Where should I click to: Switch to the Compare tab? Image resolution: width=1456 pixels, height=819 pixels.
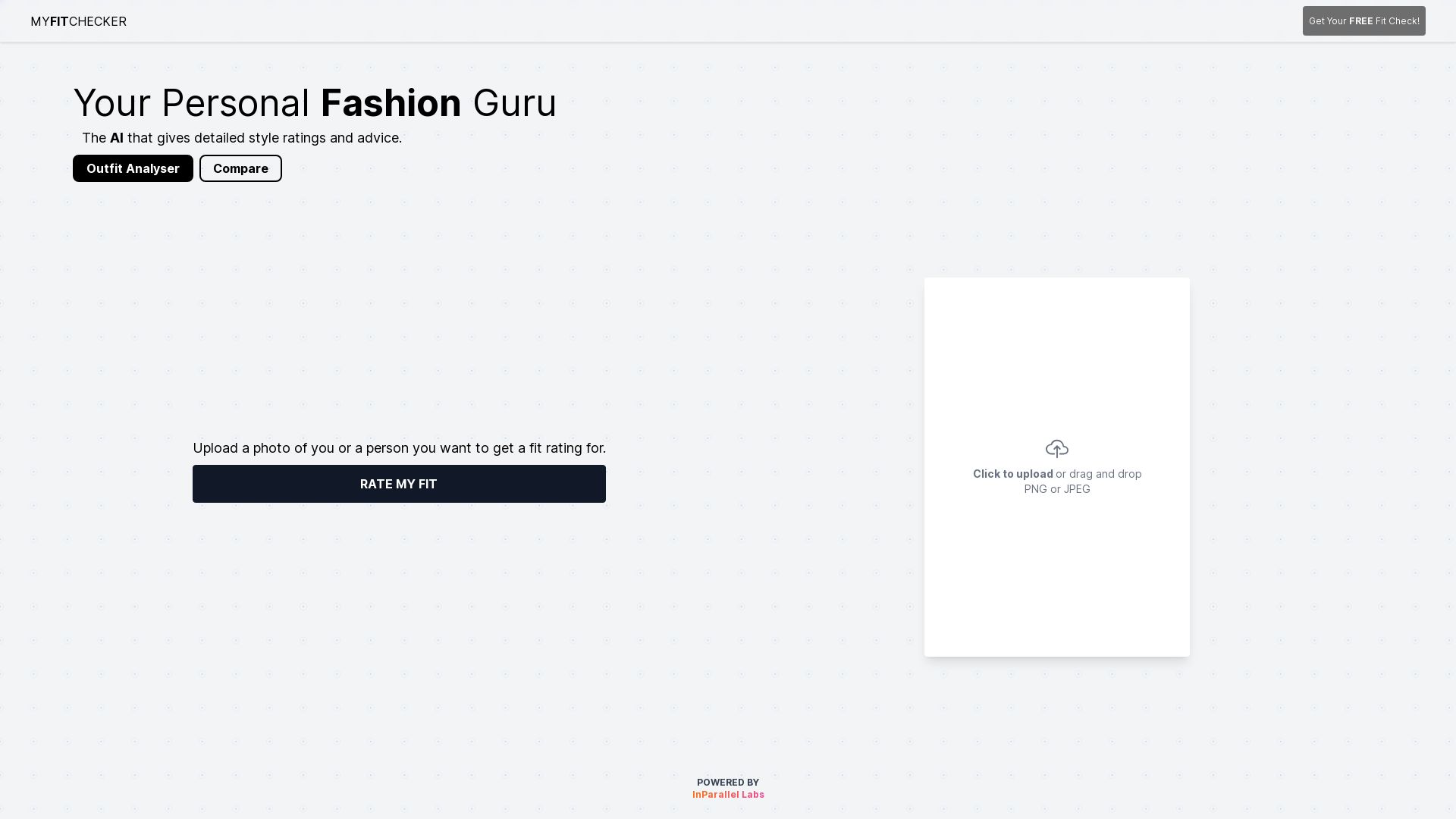[x=240, y=168]
